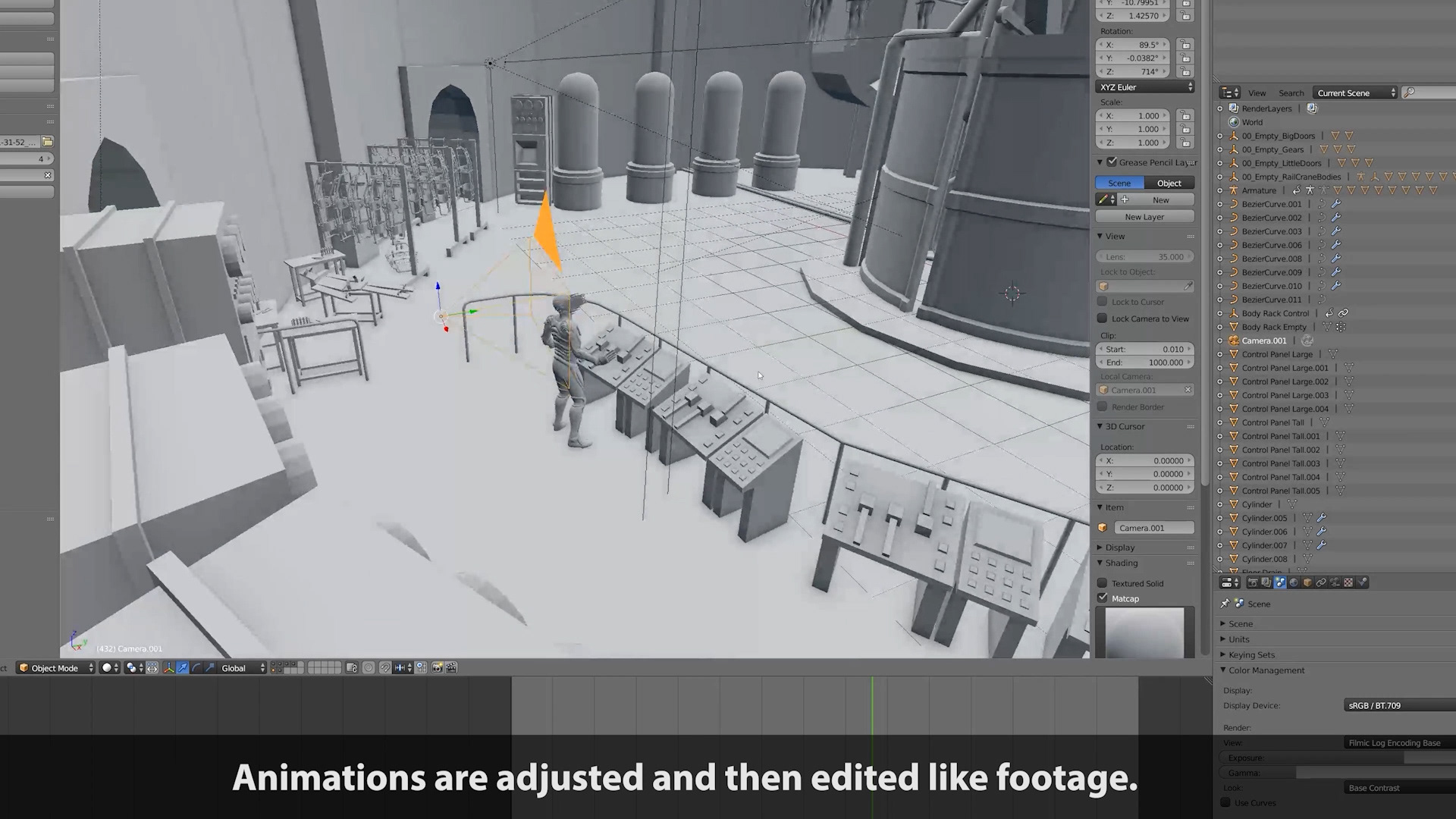Viewport: 1456px width, 819px height.
Task: Lock the Scale Y channel padlock
Action: (x=1185, y=129)
